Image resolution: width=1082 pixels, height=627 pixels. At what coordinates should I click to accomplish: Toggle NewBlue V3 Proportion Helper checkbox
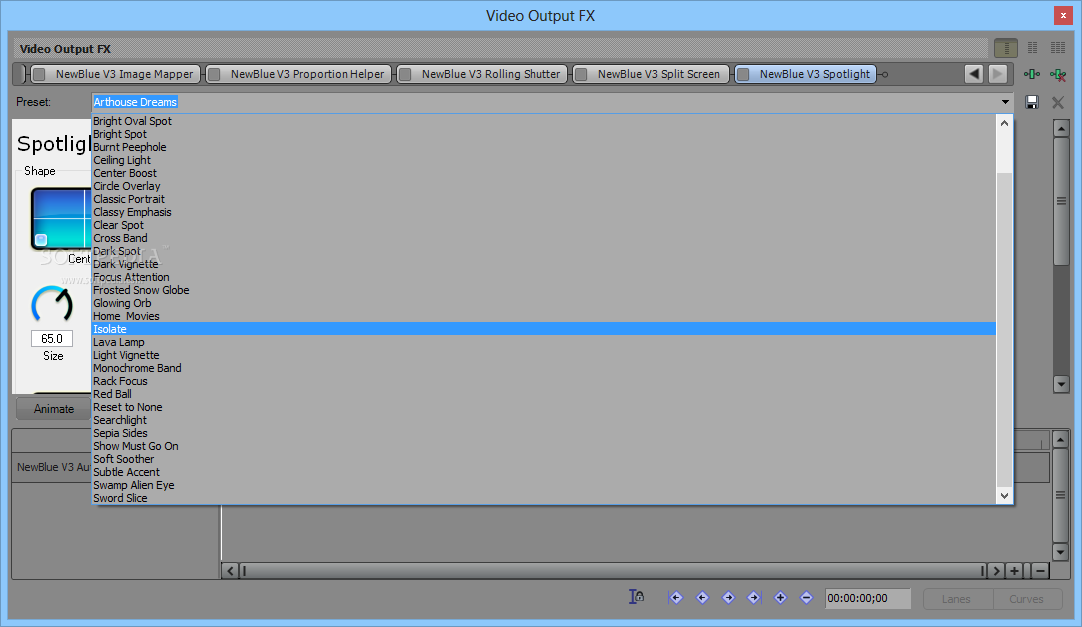[214, 74]
